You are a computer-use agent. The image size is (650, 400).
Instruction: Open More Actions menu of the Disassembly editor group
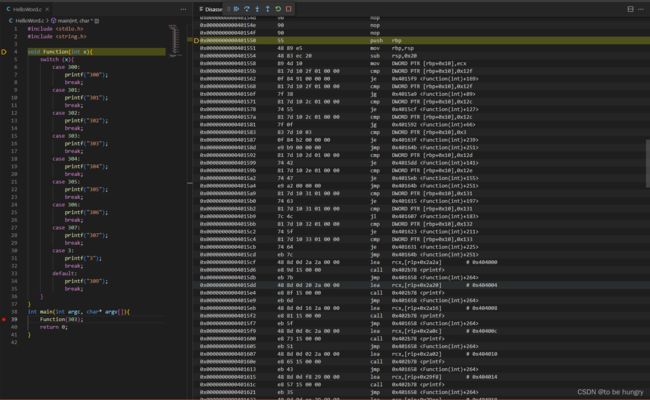pos(641,9)
